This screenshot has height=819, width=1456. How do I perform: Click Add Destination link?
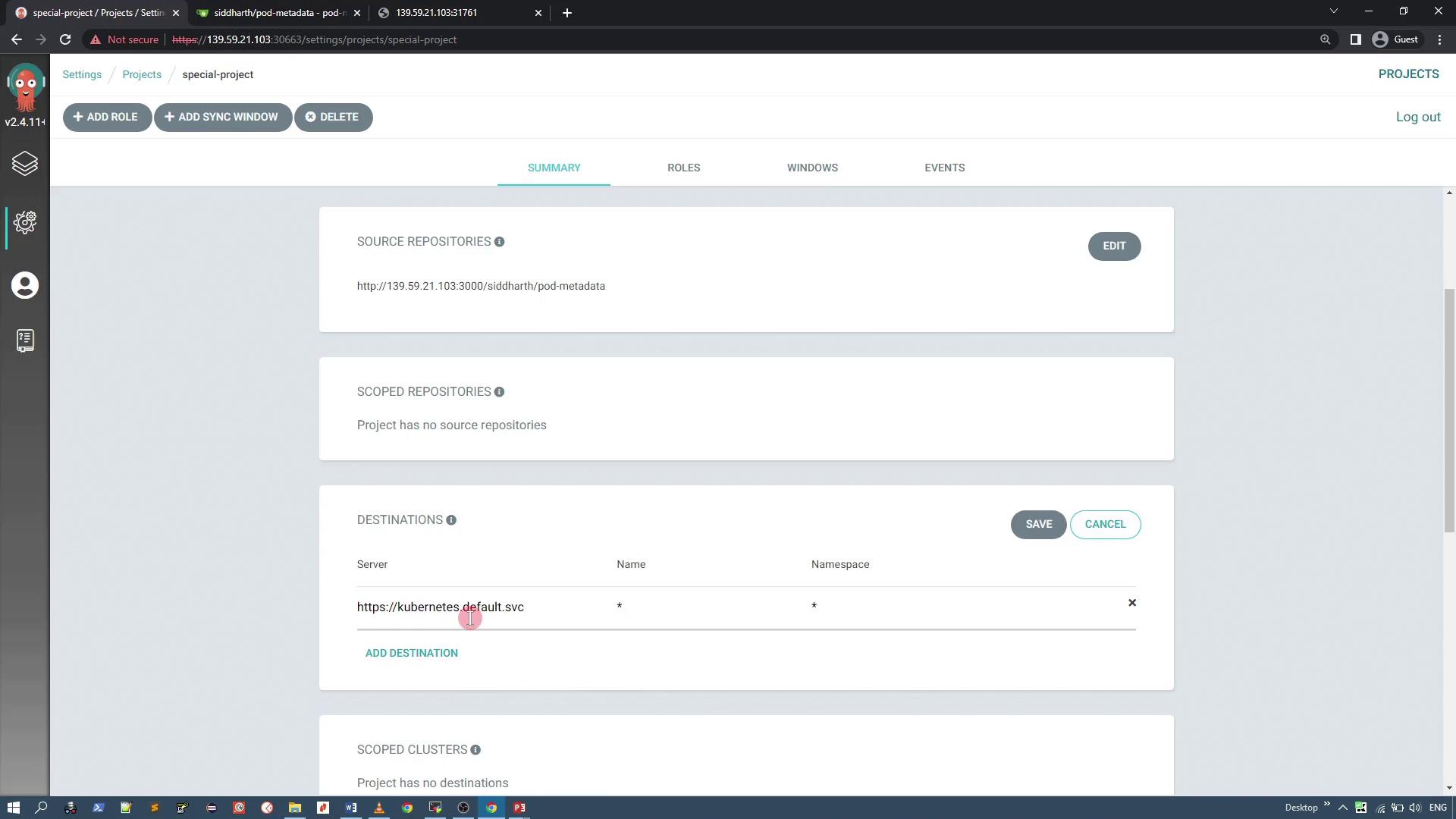(412, 653)
